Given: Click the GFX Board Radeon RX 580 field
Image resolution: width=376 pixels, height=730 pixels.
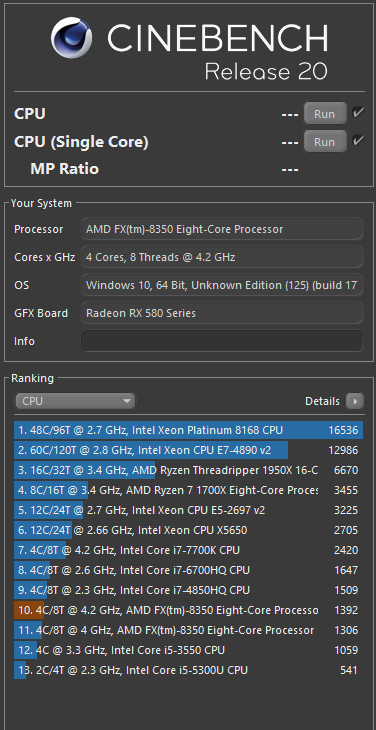Looking at the screenshot, I should 222,313.
